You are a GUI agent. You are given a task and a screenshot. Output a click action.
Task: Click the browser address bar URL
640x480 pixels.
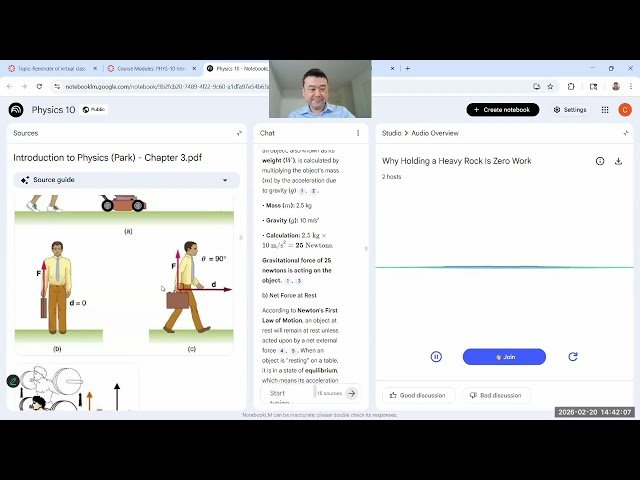(x=167, y=87)
